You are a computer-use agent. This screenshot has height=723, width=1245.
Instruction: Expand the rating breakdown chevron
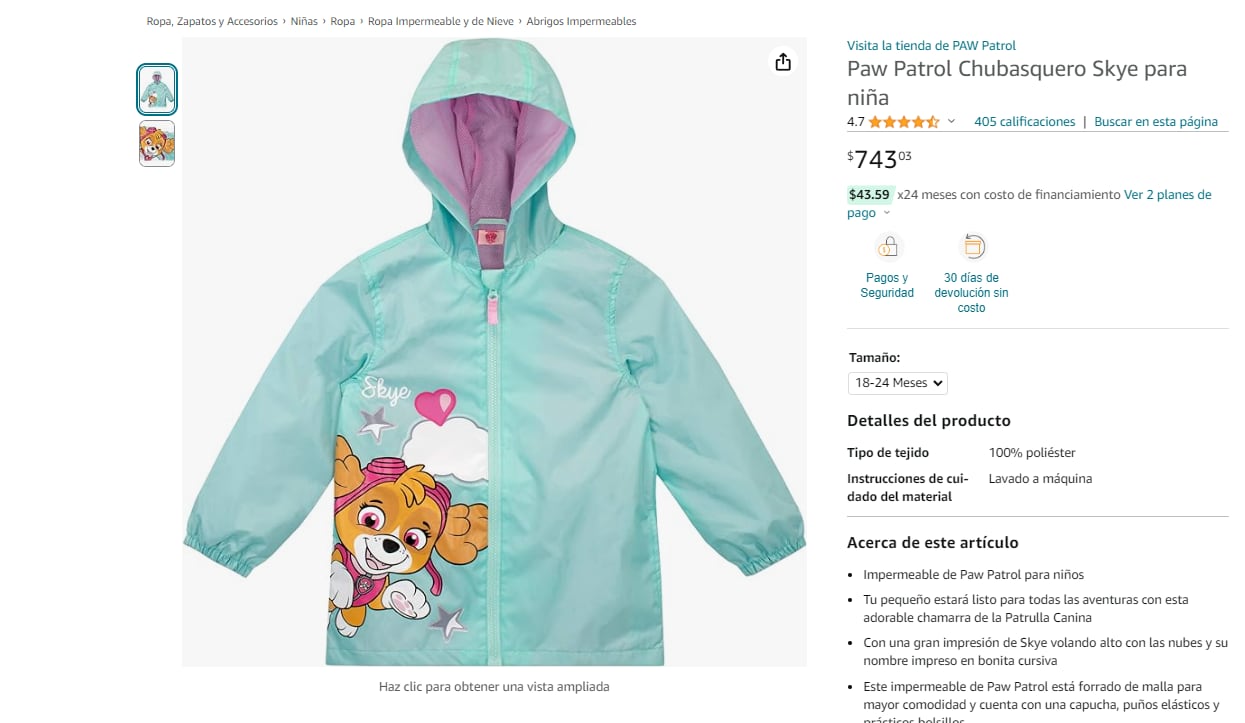(x=951, y=122)
